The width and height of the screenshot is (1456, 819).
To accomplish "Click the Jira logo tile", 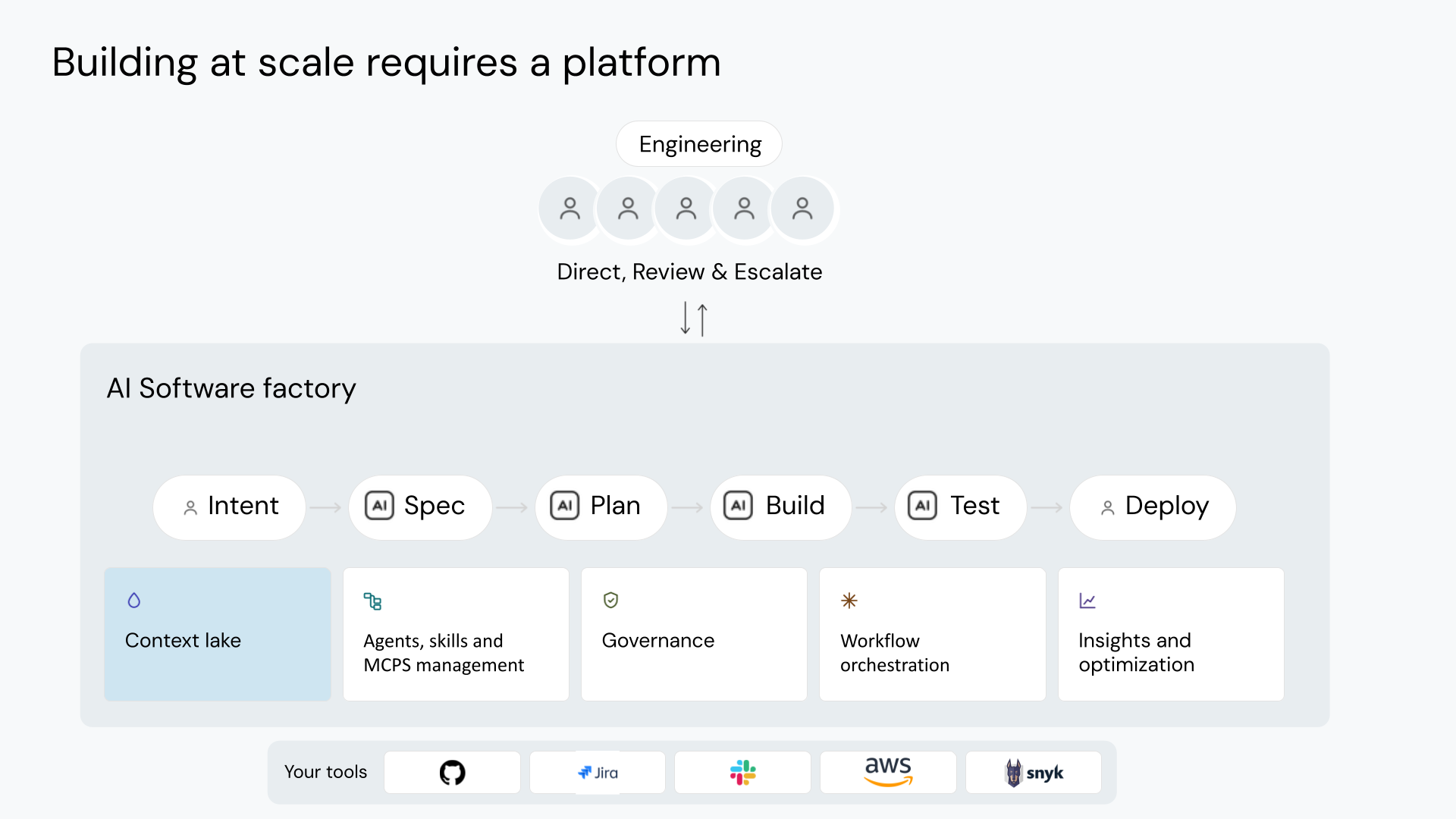I will click(x=598, y=772).
